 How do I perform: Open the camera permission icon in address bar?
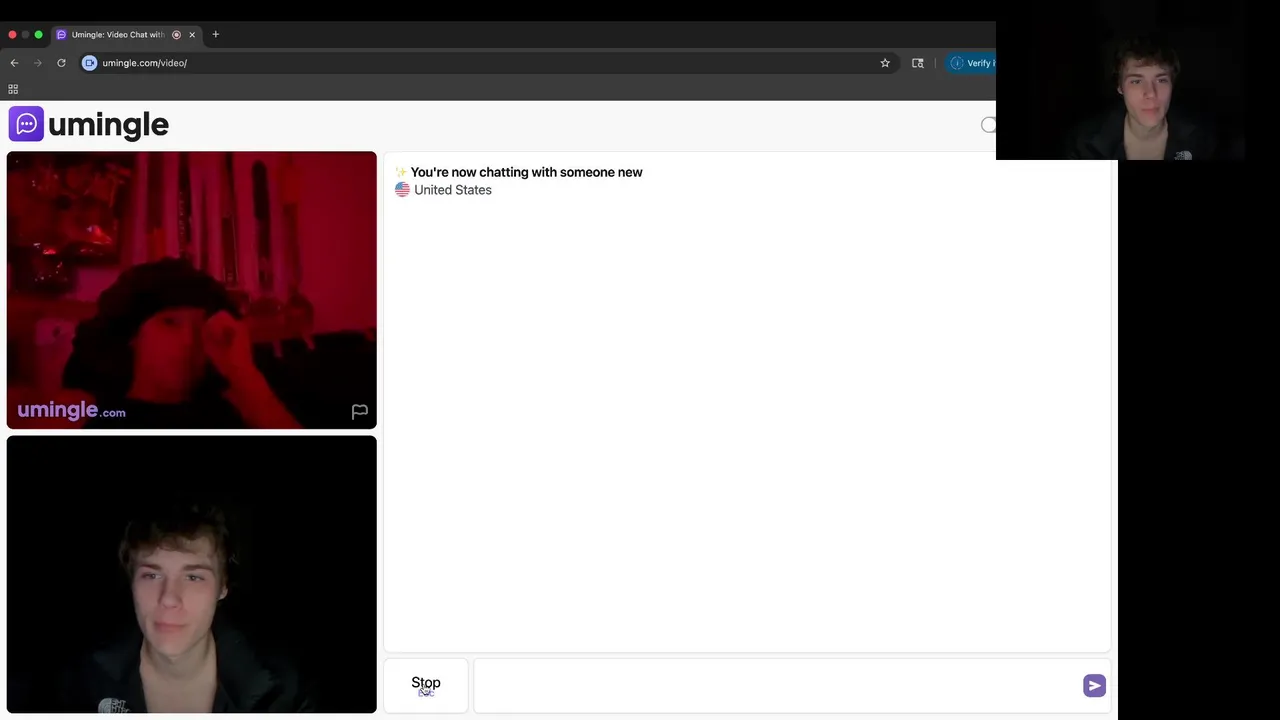[89, 63]
